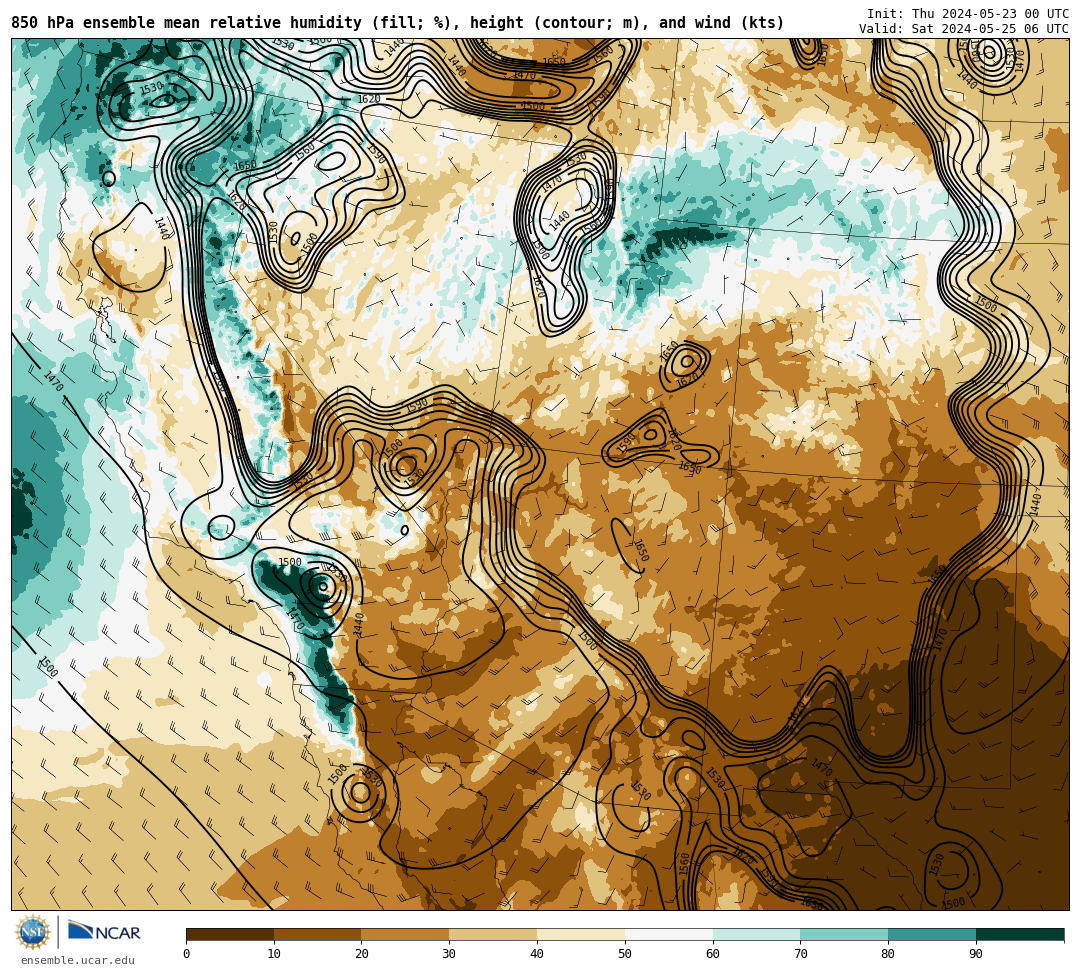1080x973 pixels.
Task: Click the 30-40 tan colorbar segment
Action: (x=493, y=934)
